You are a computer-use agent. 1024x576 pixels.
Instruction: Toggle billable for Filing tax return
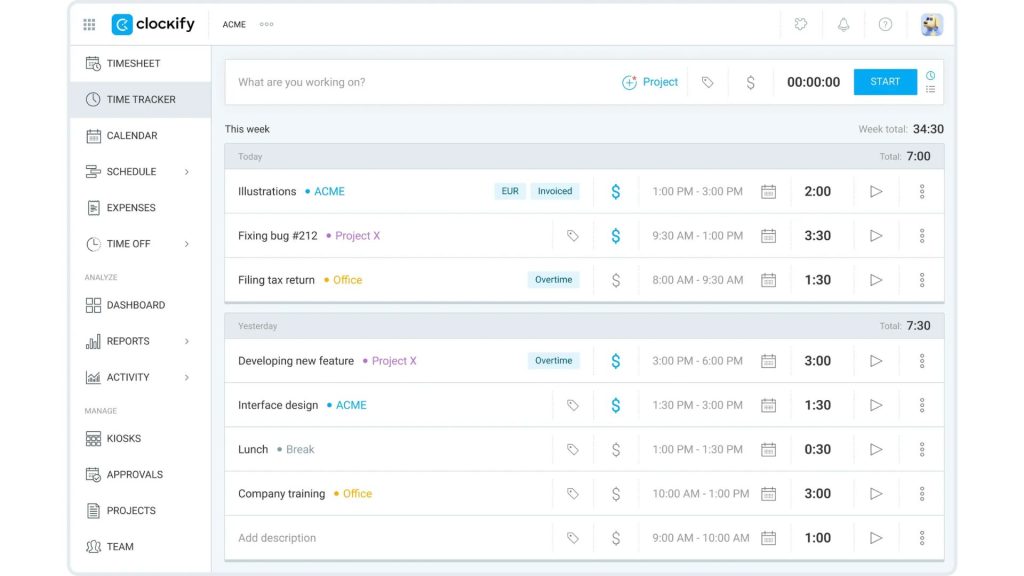615,280
